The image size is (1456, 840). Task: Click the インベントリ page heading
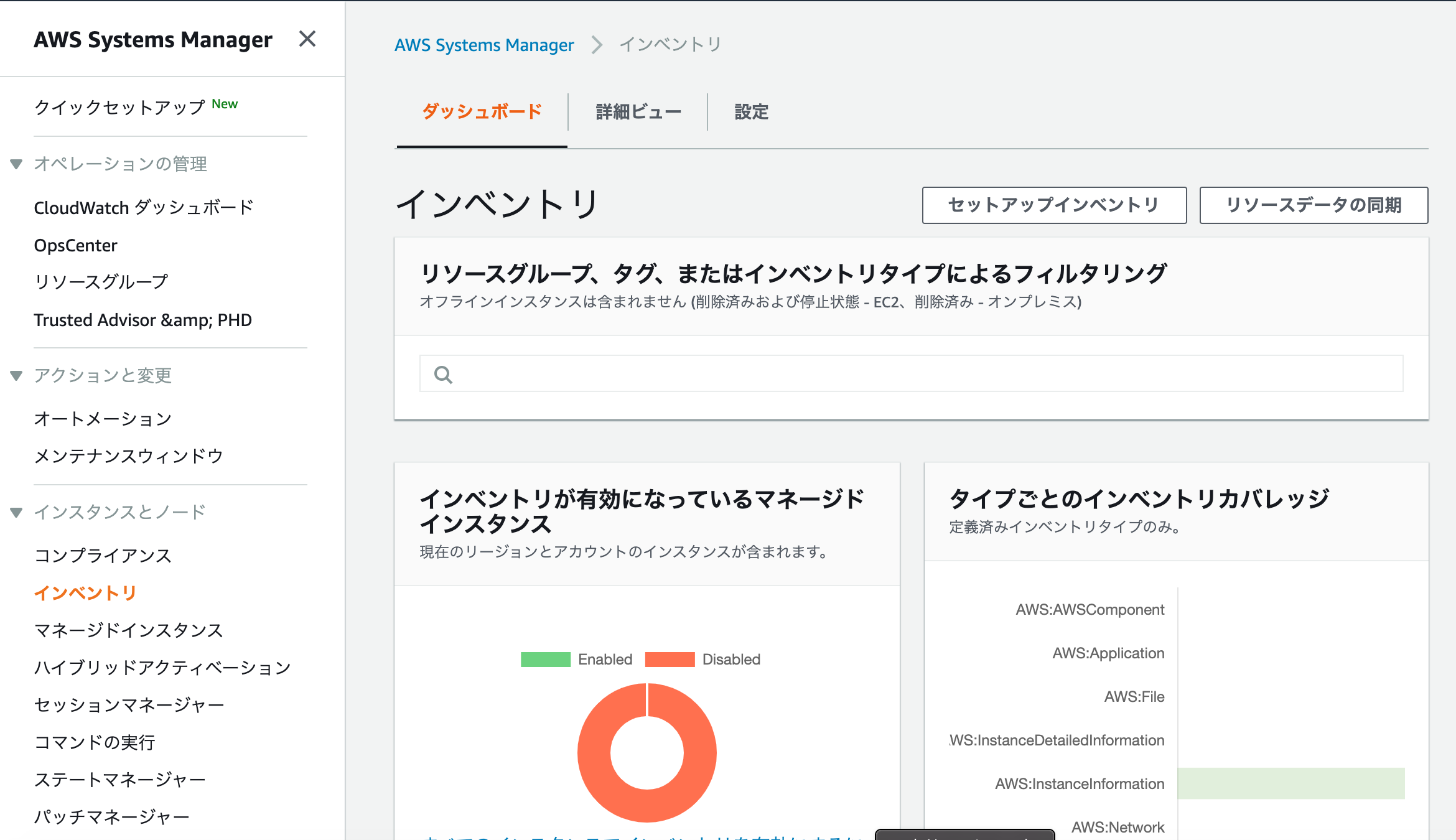pyautogui.click(x=497, y=204)
